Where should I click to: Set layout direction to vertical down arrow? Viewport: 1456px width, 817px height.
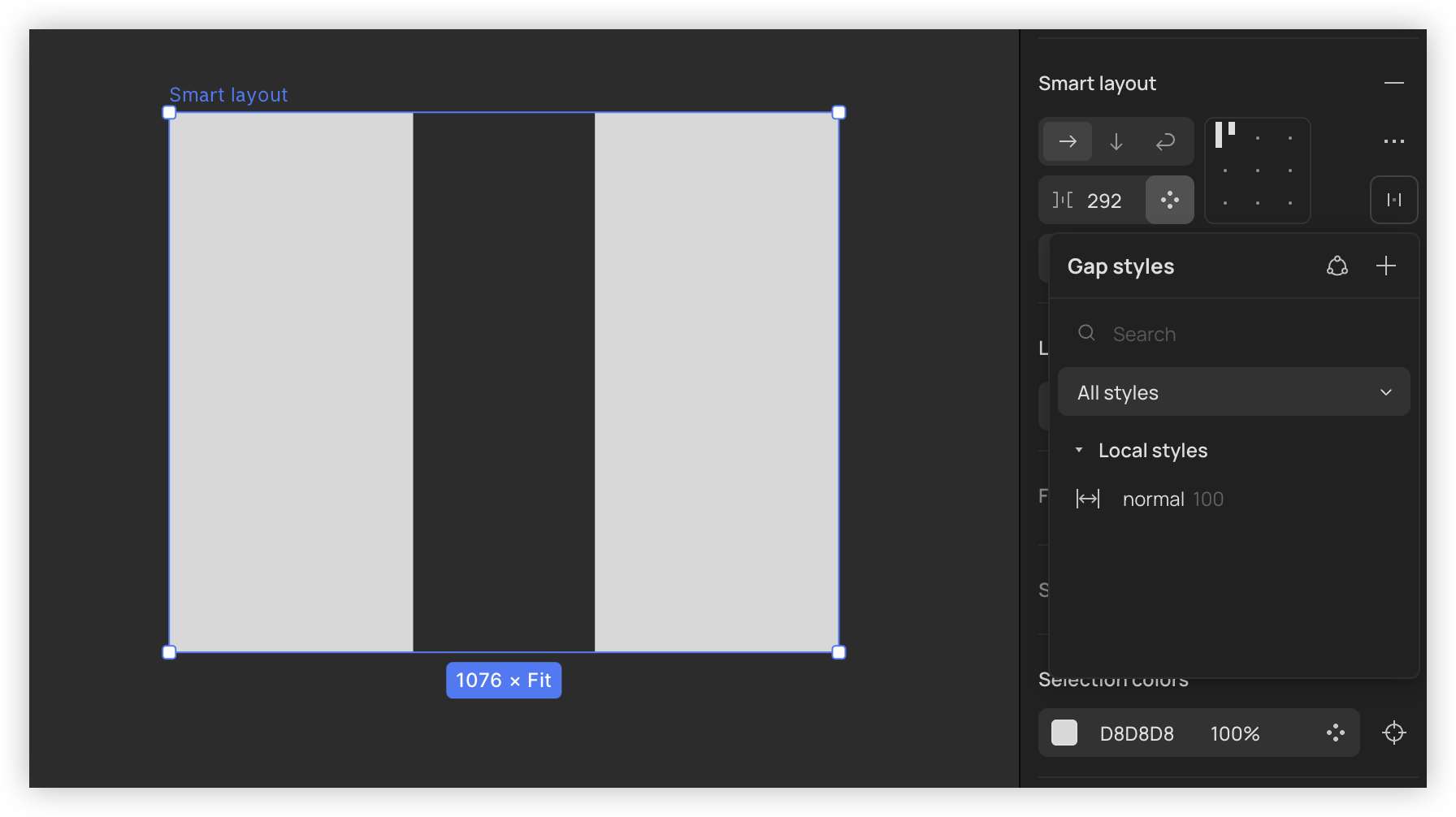point(1116,141)
